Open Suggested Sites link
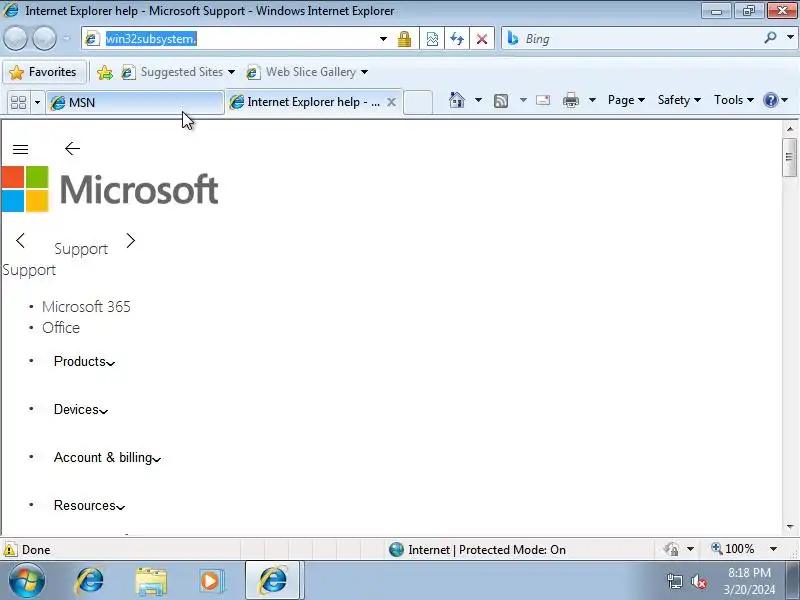The image size is (800, 600). (x=178, y=72)
